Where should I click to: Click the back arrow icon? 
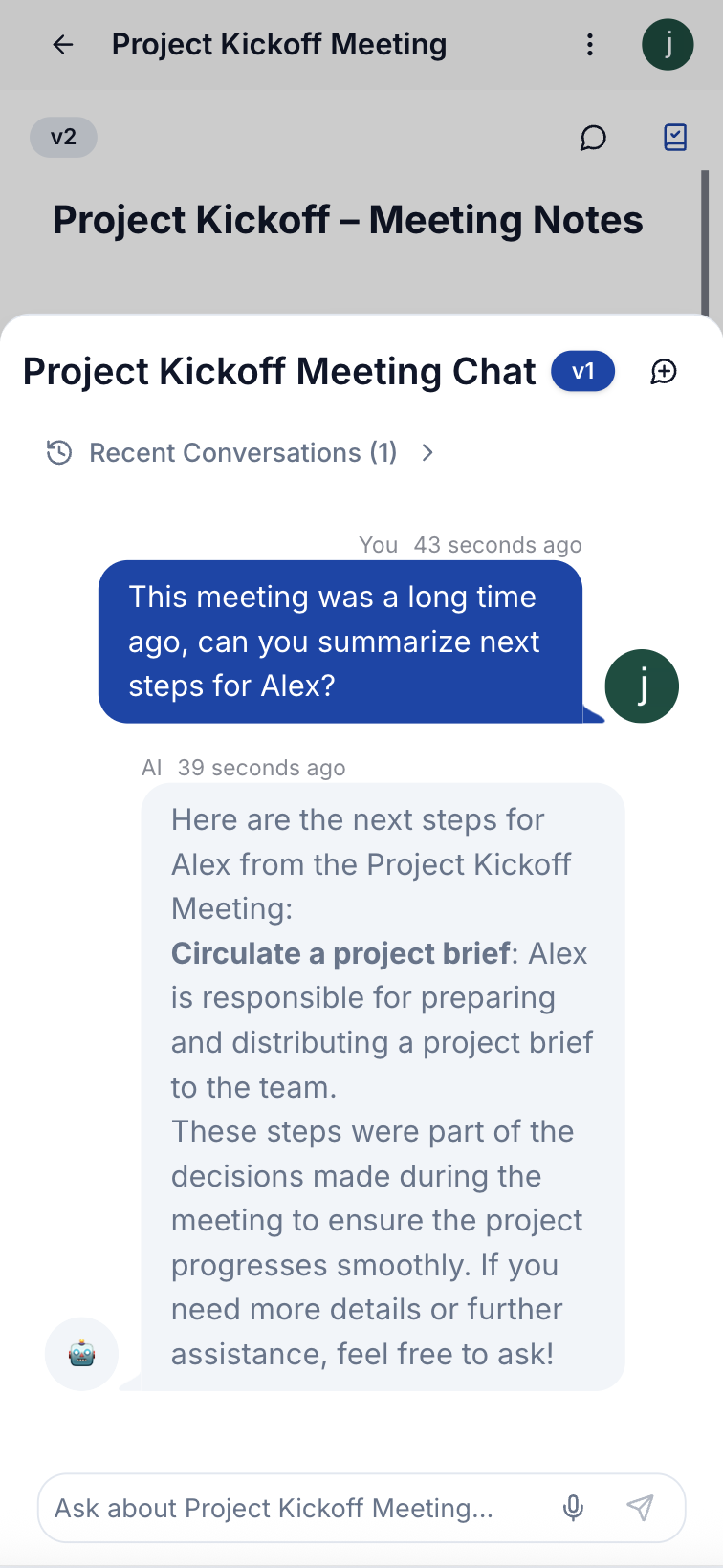pos(63,45)
